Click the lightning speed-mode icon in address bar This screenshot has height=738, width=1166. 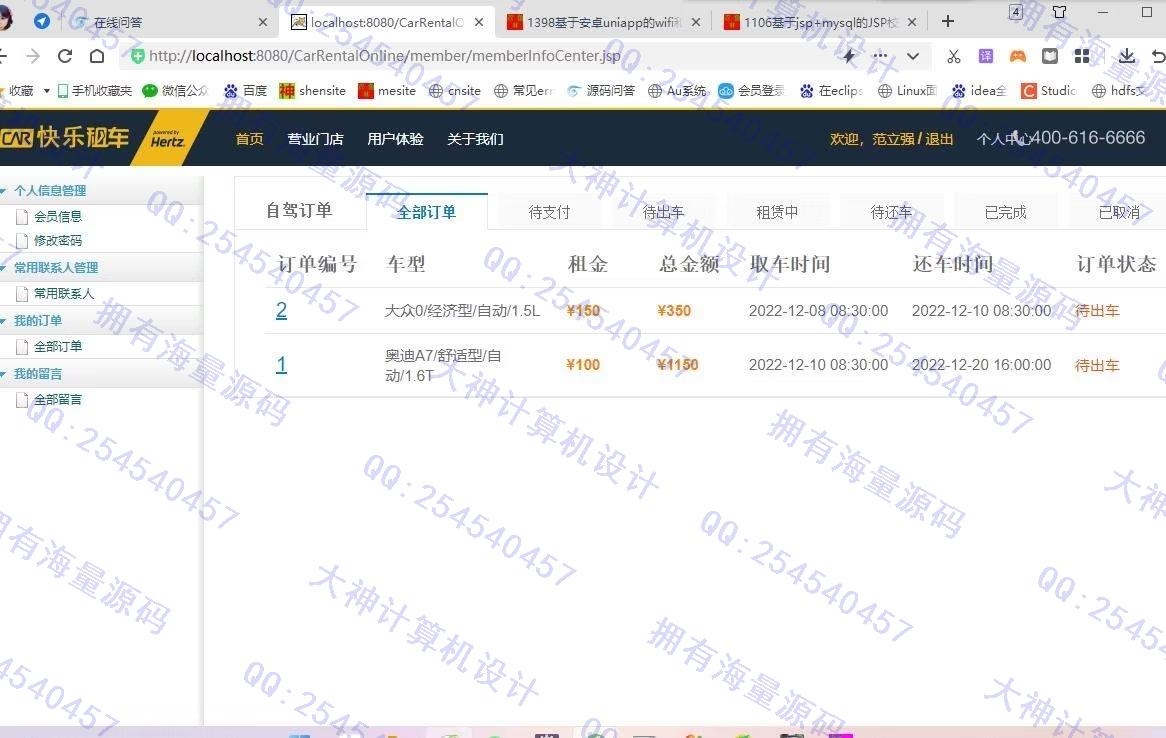pos(848,56)
